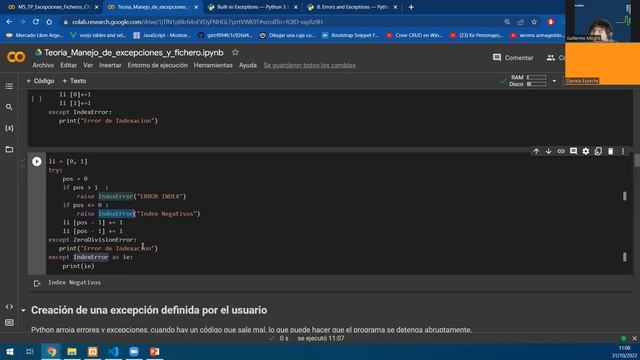Switch to Built-in Exceptions Python tab
The image size is (640, 360).
[252, 7]
